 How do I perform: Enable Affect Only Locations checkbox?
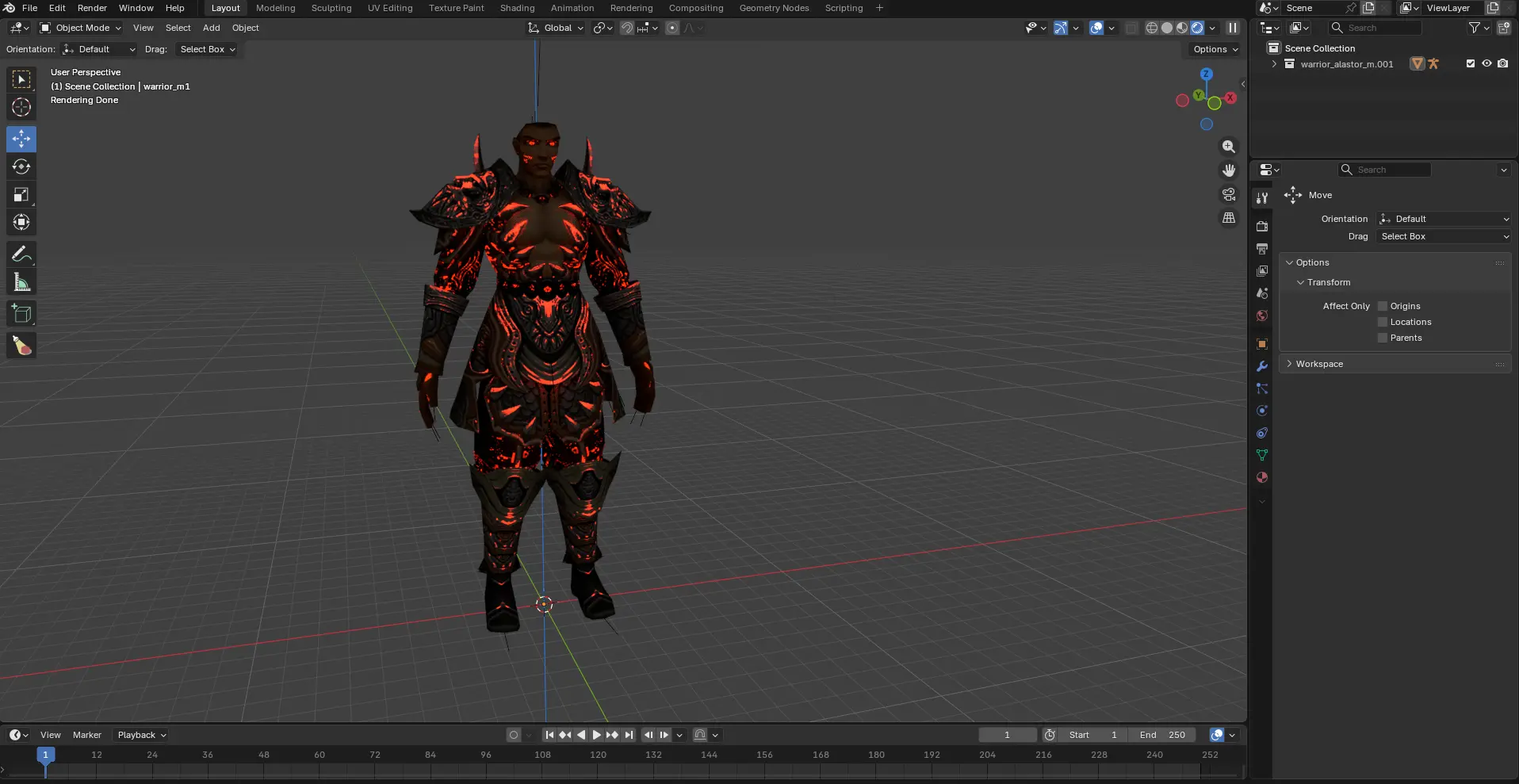[1383, 322]
